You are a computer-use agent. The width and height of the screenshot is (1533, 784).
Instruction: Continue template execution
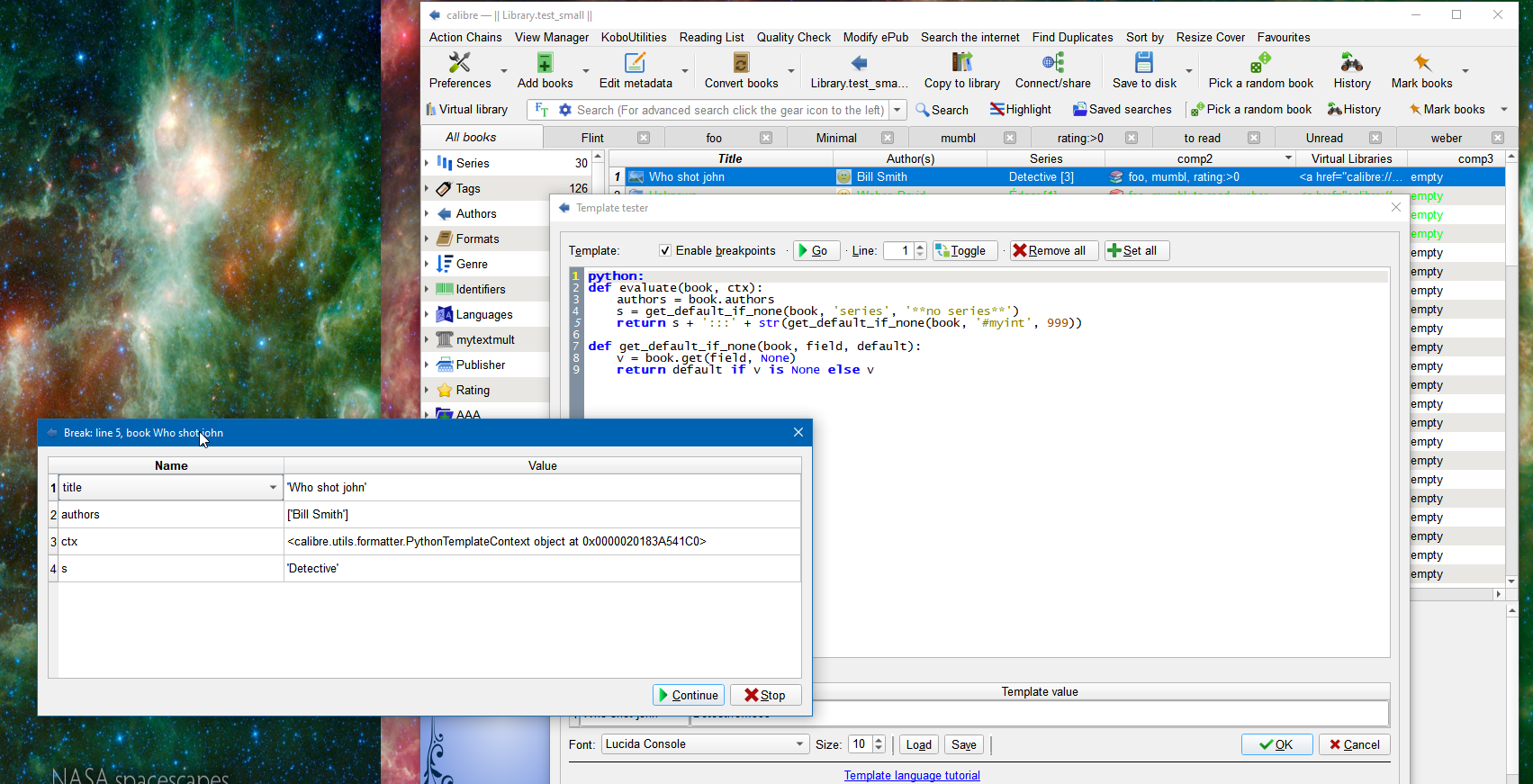[689, 695]
